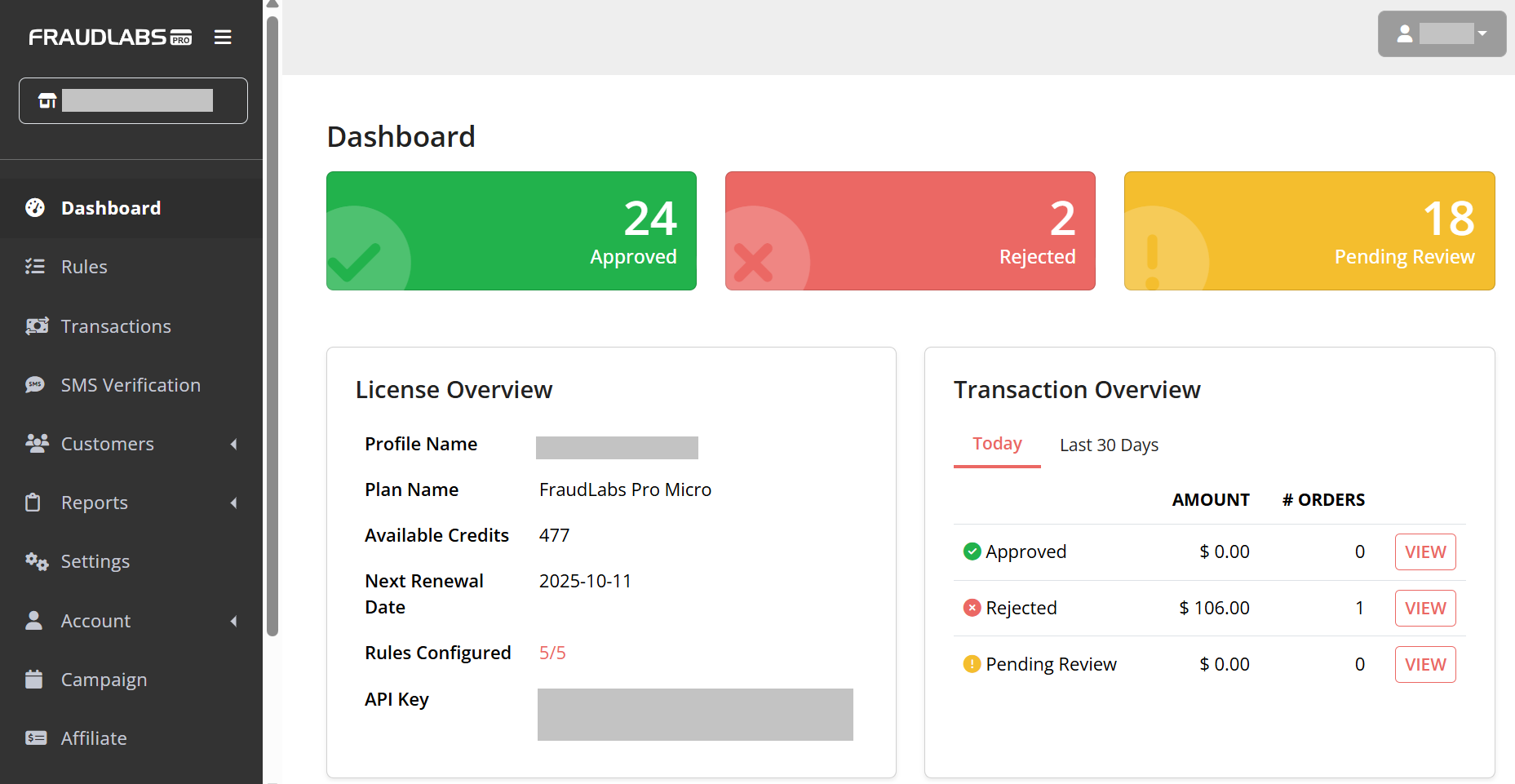The height and width of the screenshot is (784, 1515).
Task: Click the Reports clipboard icon
Action: [x=33, y=503]
